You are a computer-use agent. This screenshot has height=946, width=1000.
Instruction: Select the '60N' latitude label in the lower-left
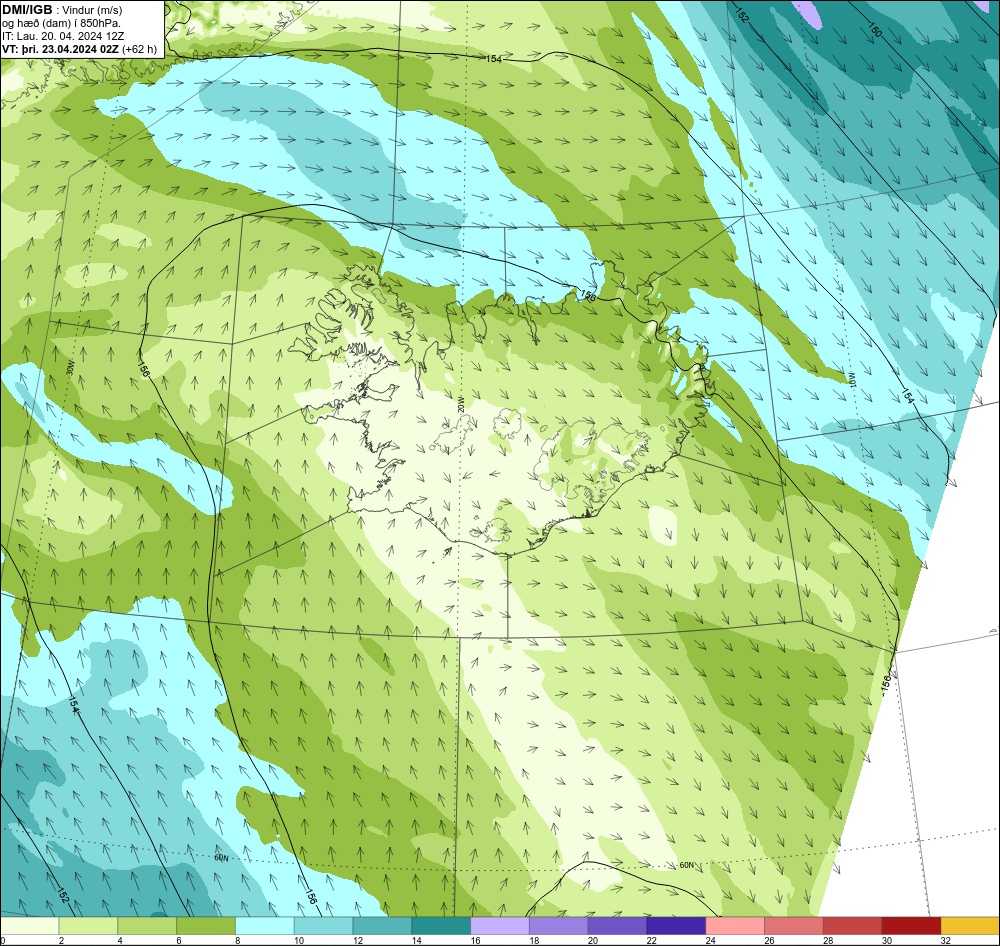tap(221, 858)
